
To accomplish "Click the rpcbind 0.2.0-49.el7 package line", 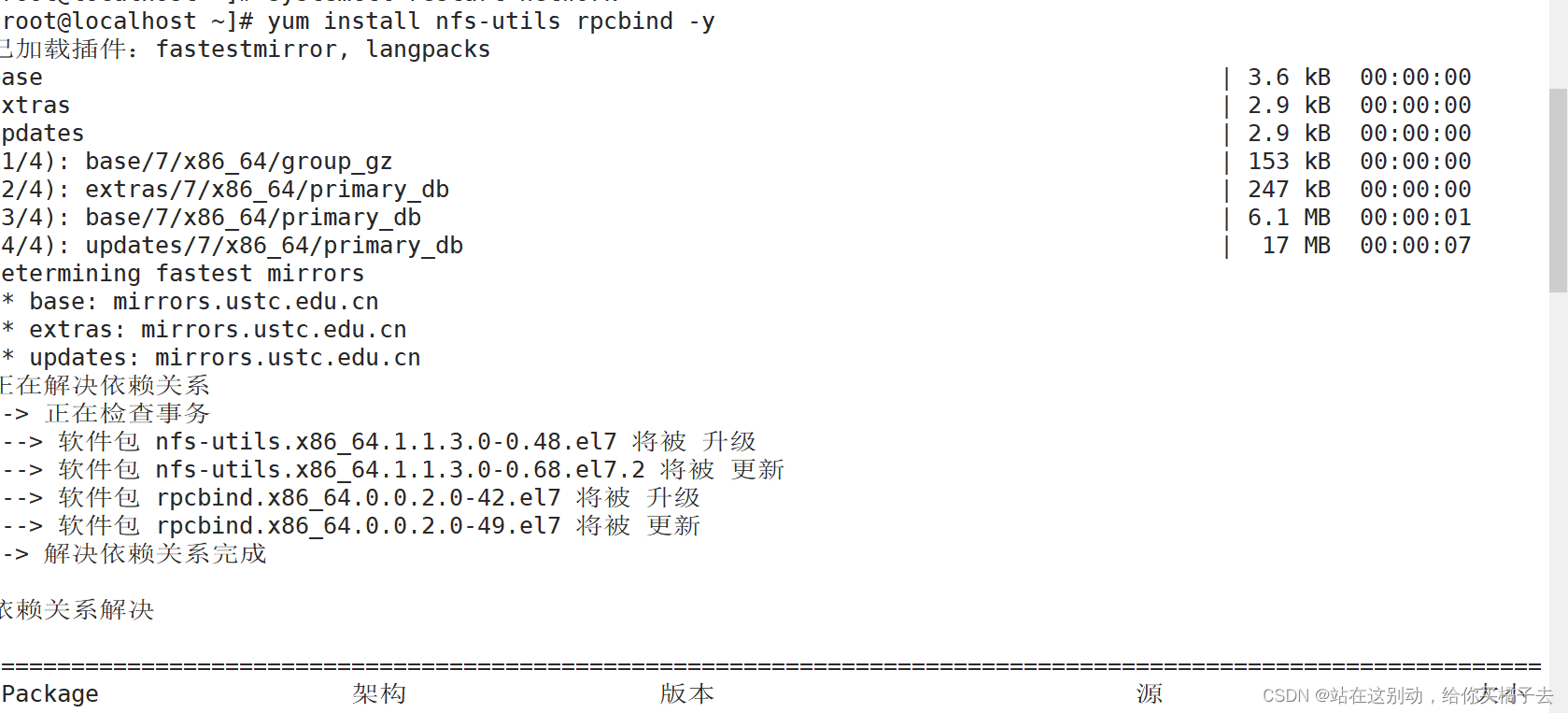I will click(358, 526).
